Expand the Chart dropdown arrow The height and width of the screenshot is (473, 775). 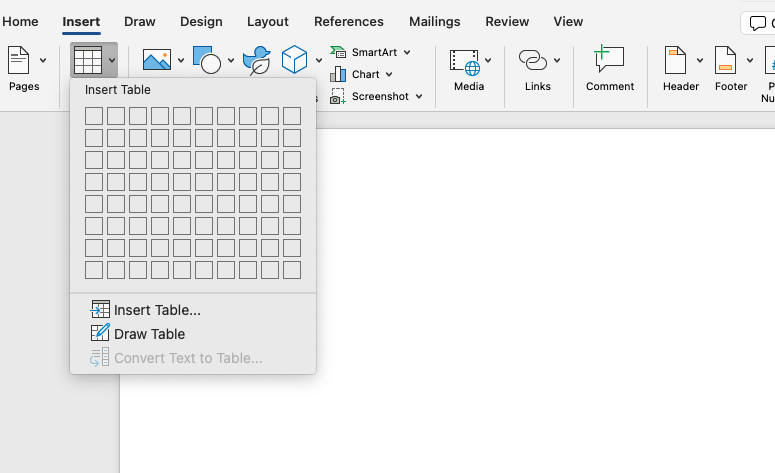pos(389,75)
